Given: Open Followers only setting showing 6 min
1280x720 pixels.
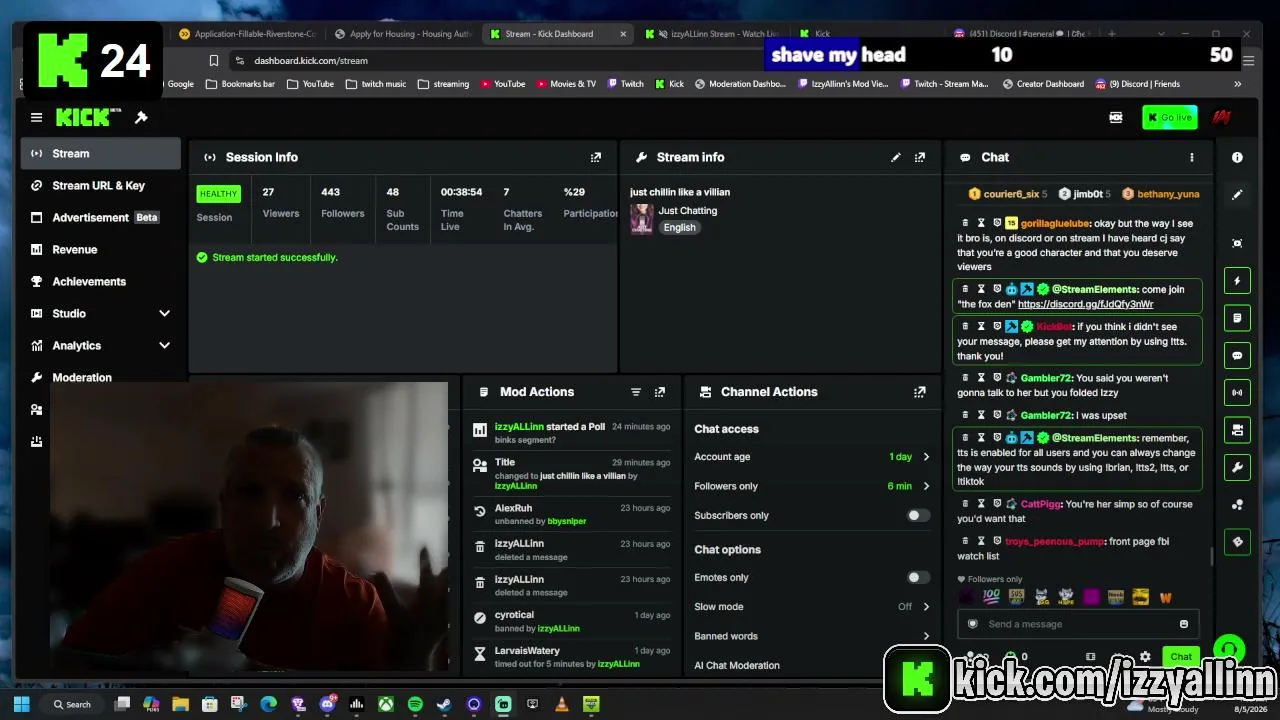Looking at the screenshot, I should pos(812,486).
